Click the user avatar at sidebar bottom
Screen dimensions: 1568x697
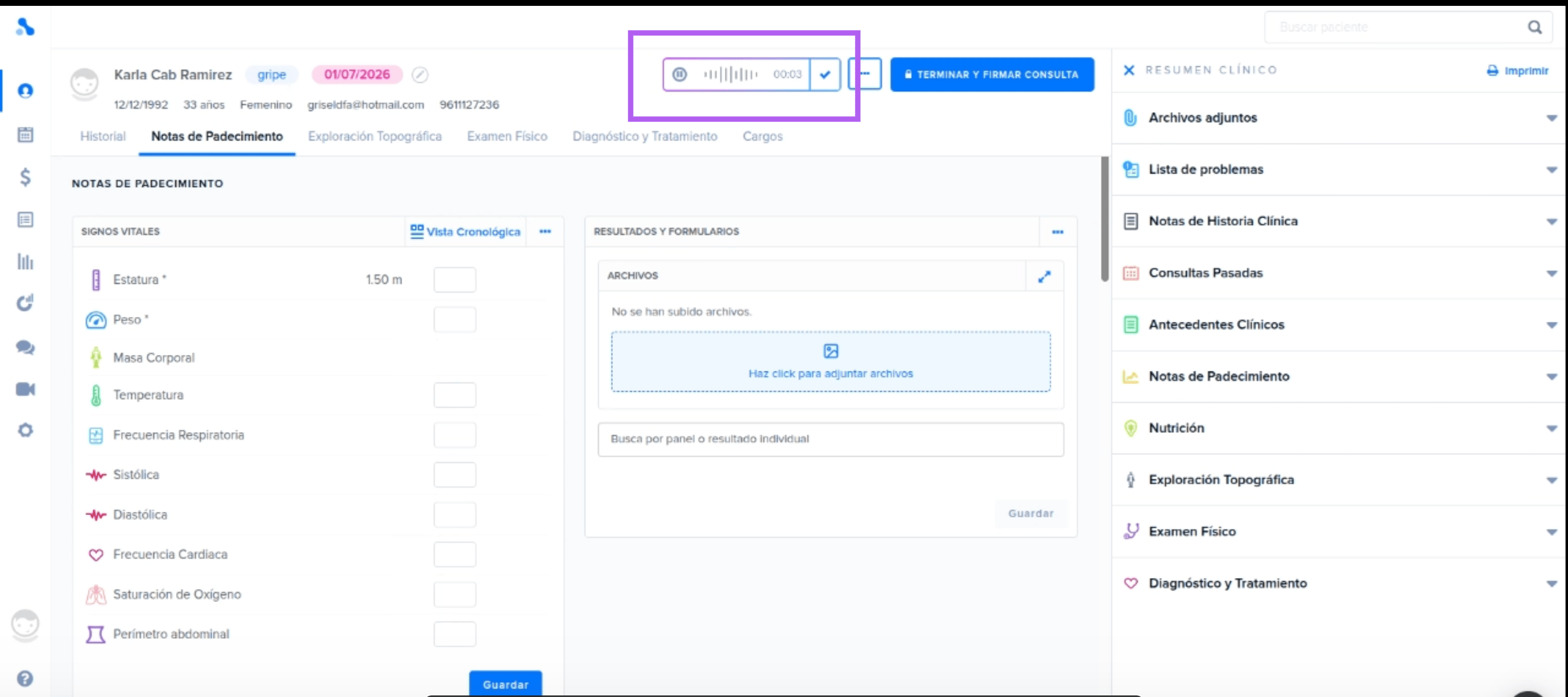click(25, 625)
